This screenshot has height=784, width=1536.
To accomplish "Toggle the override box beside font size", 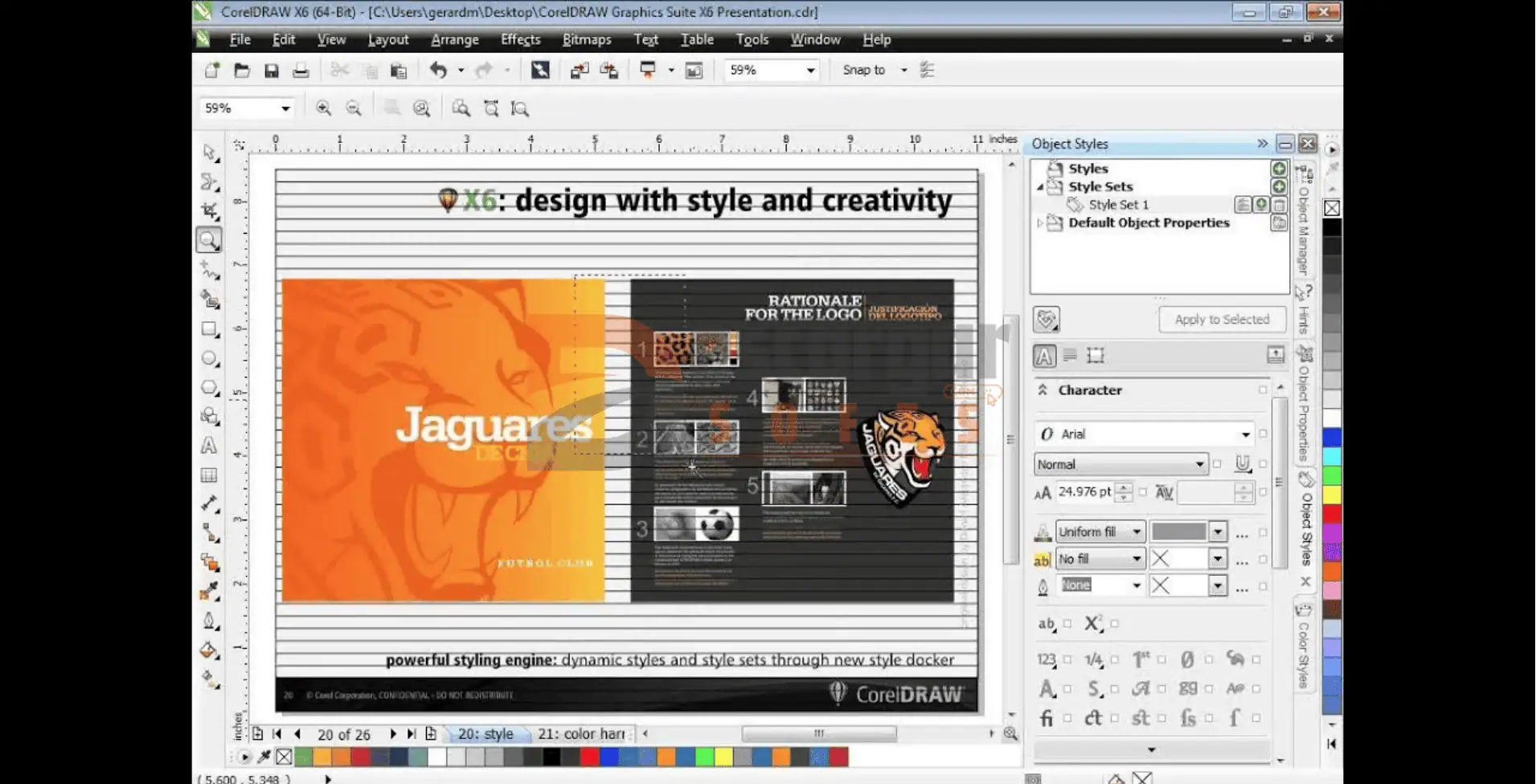I will tap(1143, 492).
